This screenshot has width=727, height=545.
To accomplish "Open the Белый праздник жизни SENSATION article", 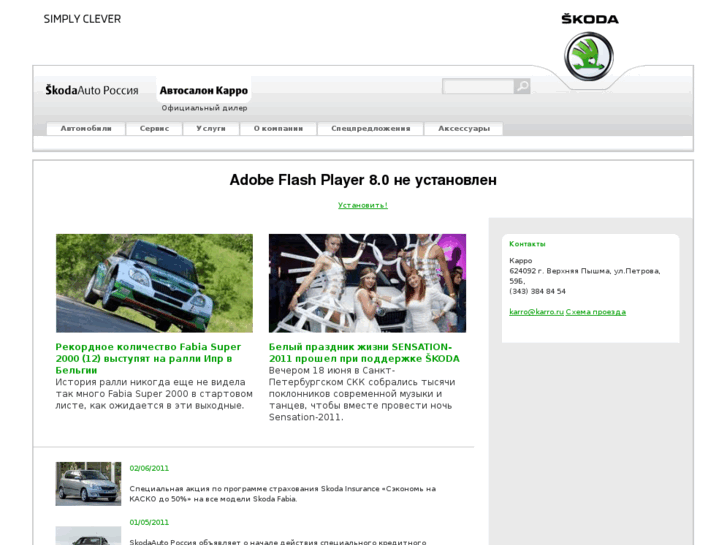I will (x=364, y=353).
